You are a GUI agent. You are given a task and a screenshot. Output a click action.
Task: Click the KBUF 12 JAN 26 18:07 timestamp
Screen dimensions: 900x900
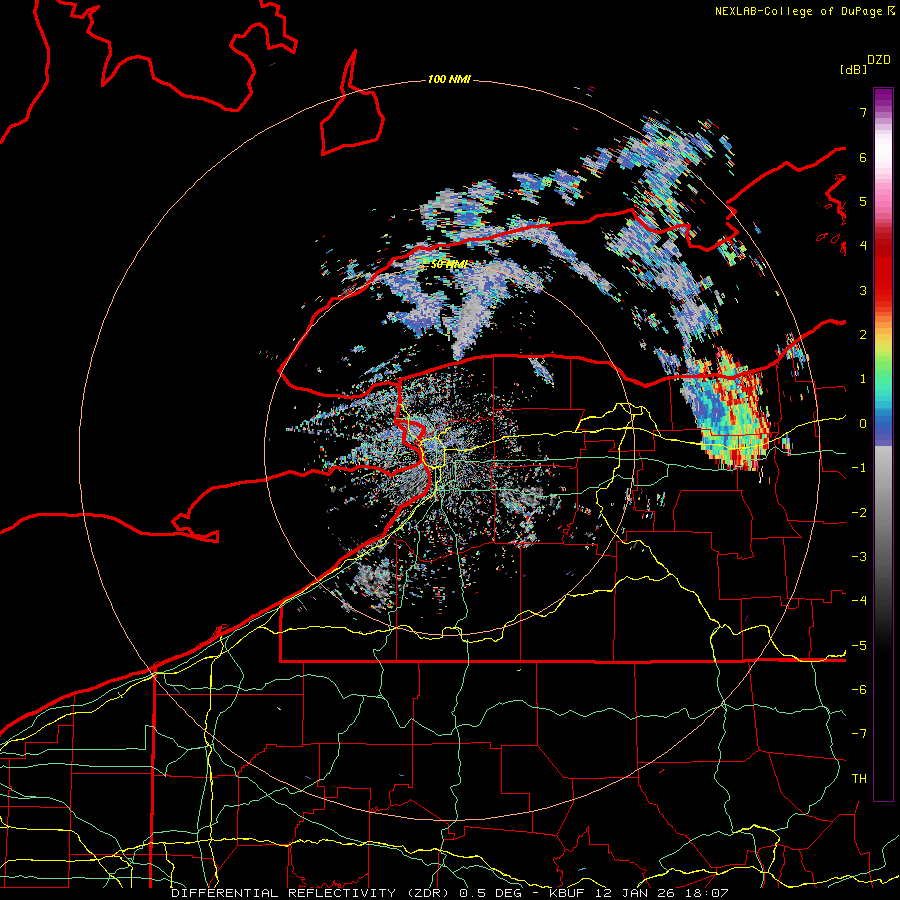click(638, 893)
